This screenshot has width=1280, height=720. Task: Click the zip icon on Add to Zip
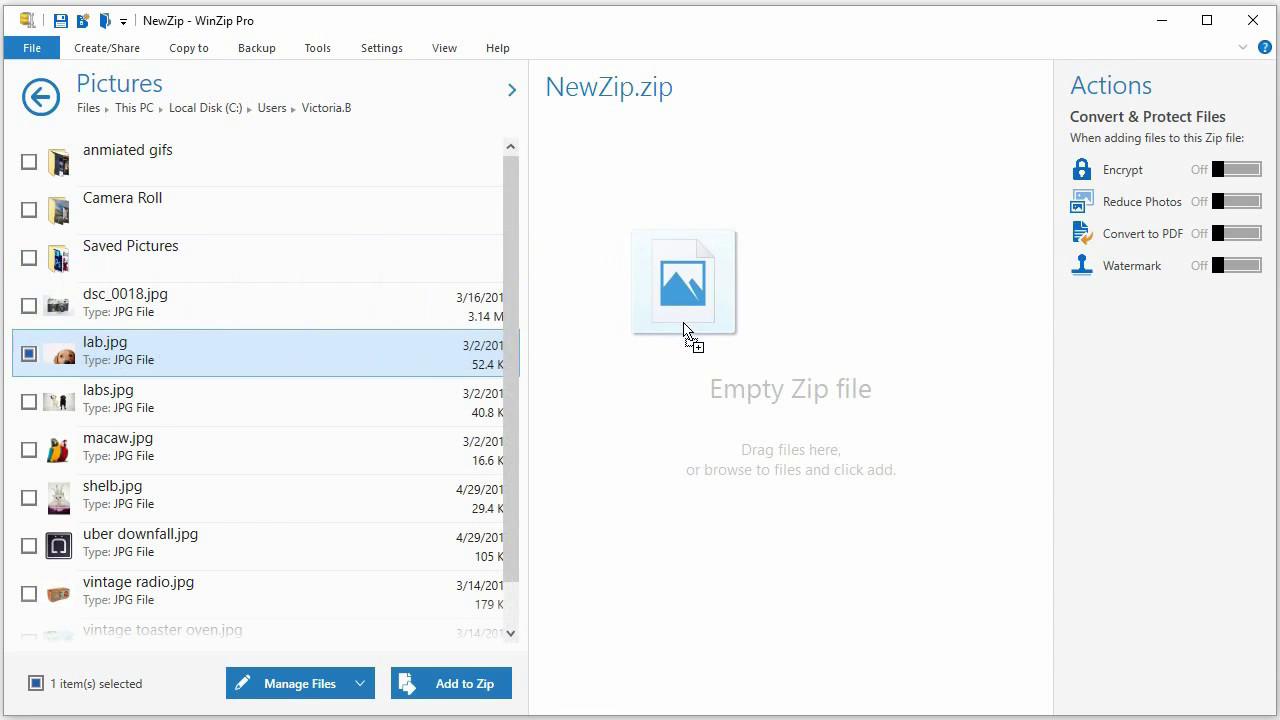coord(407,683)
